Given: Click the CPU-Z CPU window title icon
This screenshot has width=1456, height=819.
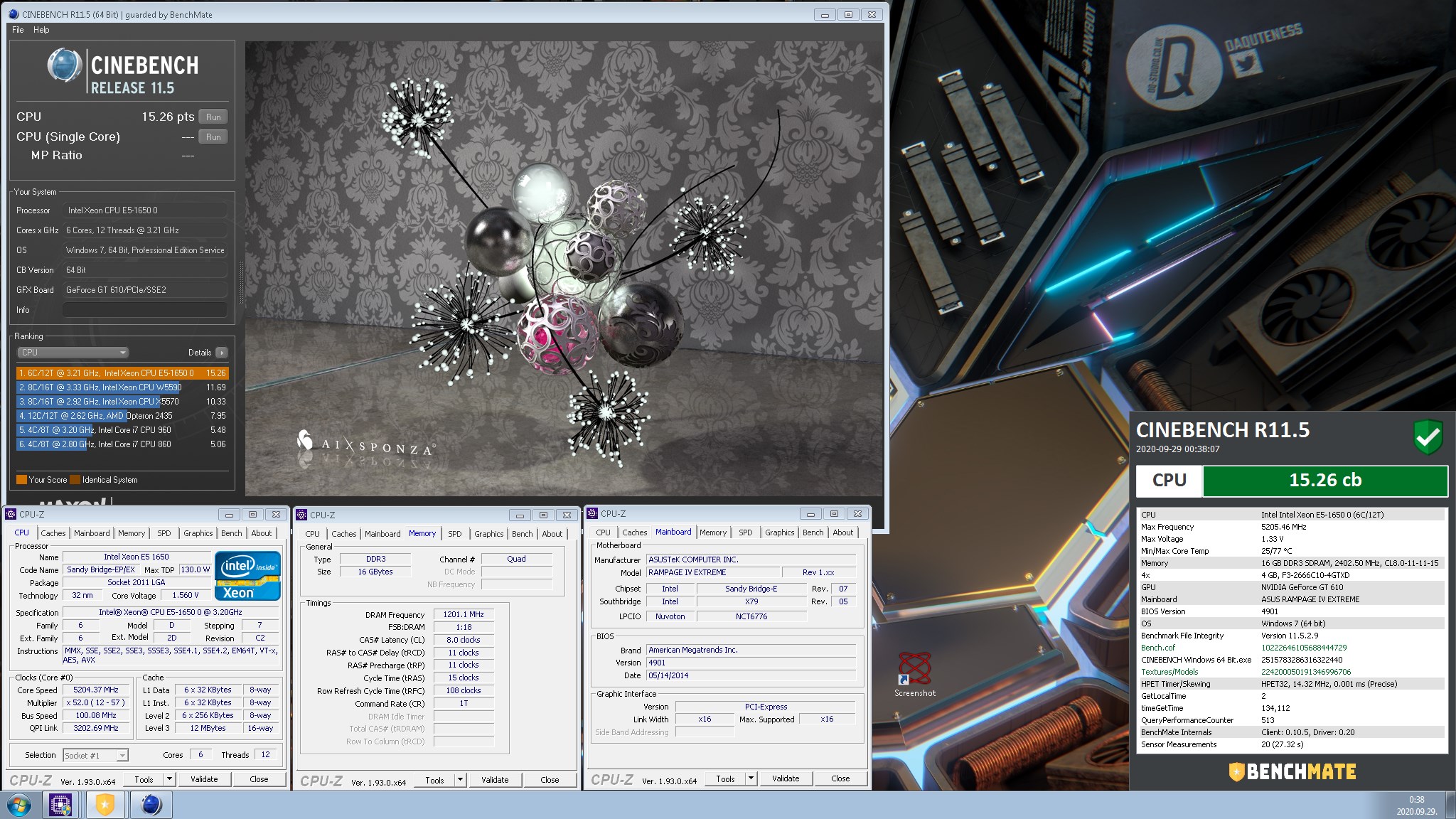Looking at the screenshot, I should pos(11,514).
